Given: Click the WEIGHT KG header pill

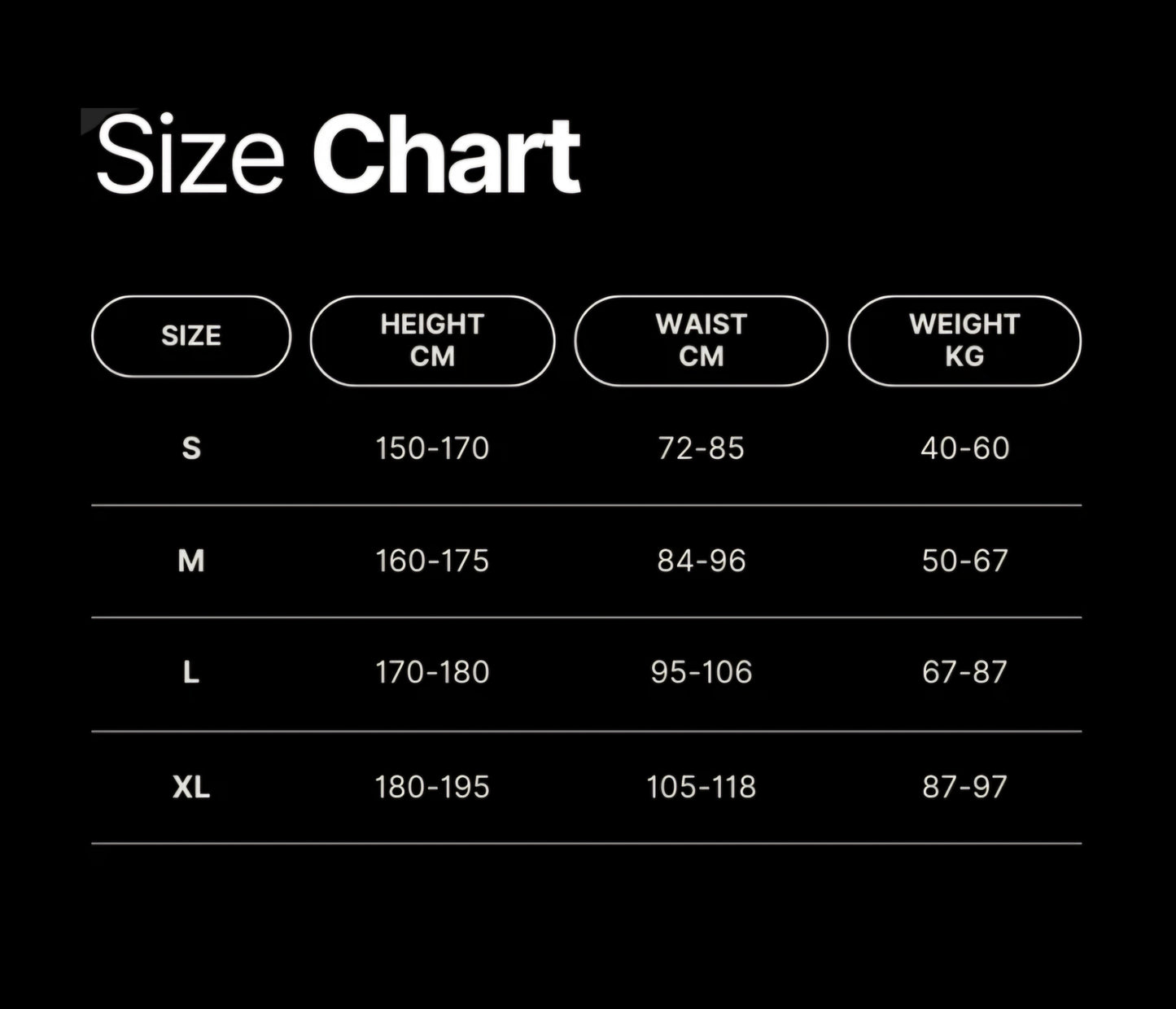Looking at the screenshot, I should 964,340.
